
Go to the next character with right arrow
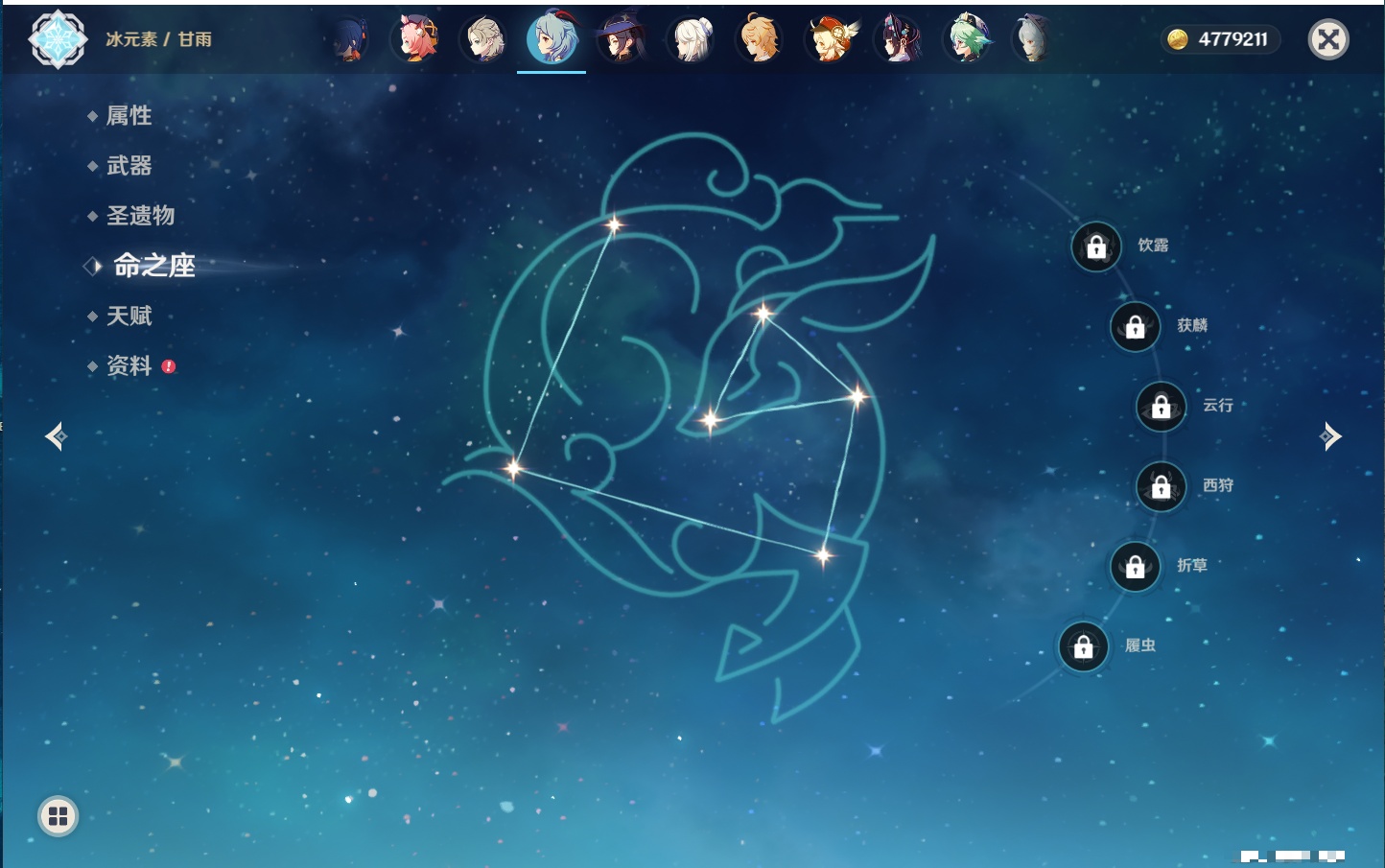pyautogui.click(x=1330, y=436)
